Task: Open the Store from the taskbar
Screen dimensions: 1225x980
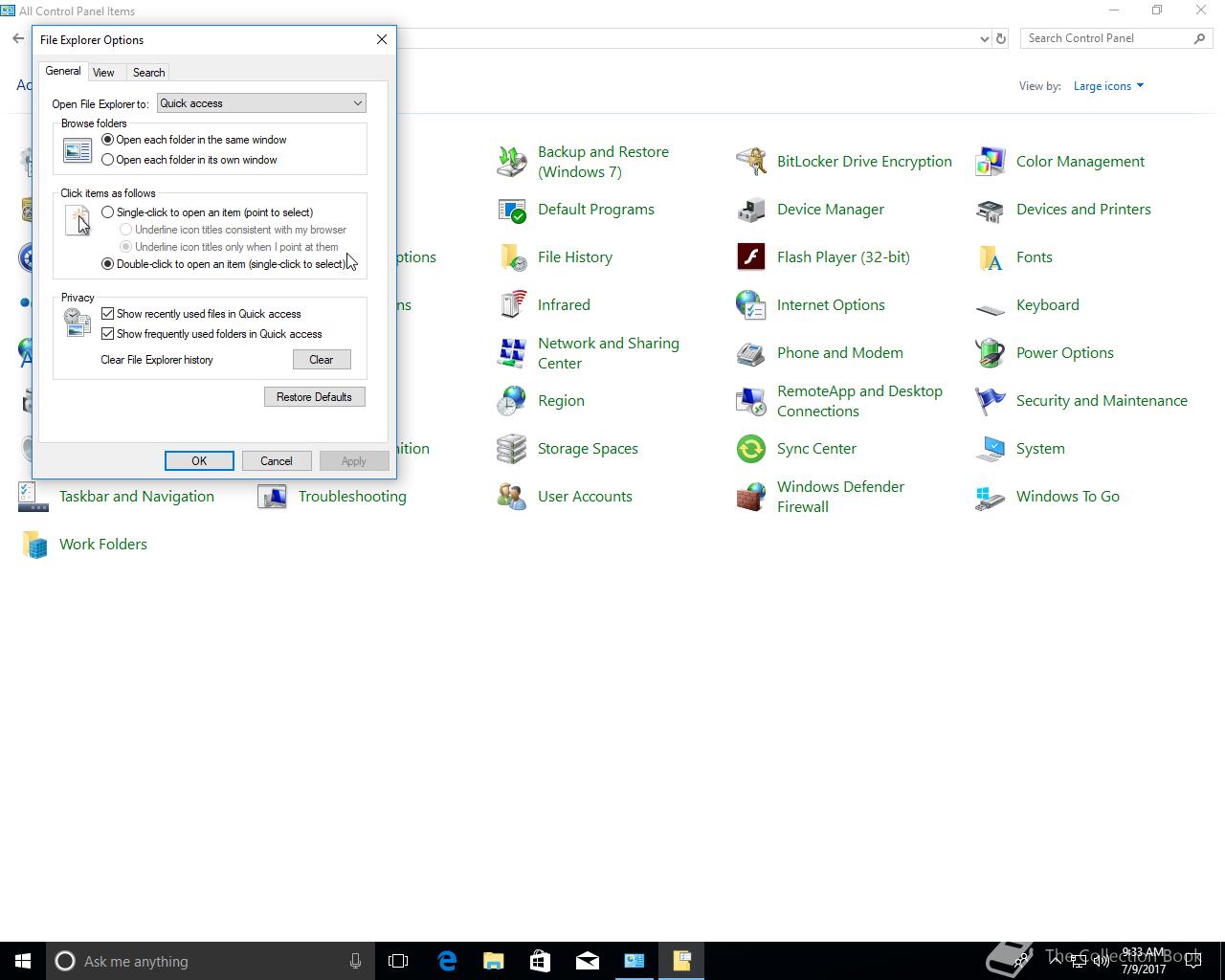Action: pyautogui.click(x=541, y=961)
